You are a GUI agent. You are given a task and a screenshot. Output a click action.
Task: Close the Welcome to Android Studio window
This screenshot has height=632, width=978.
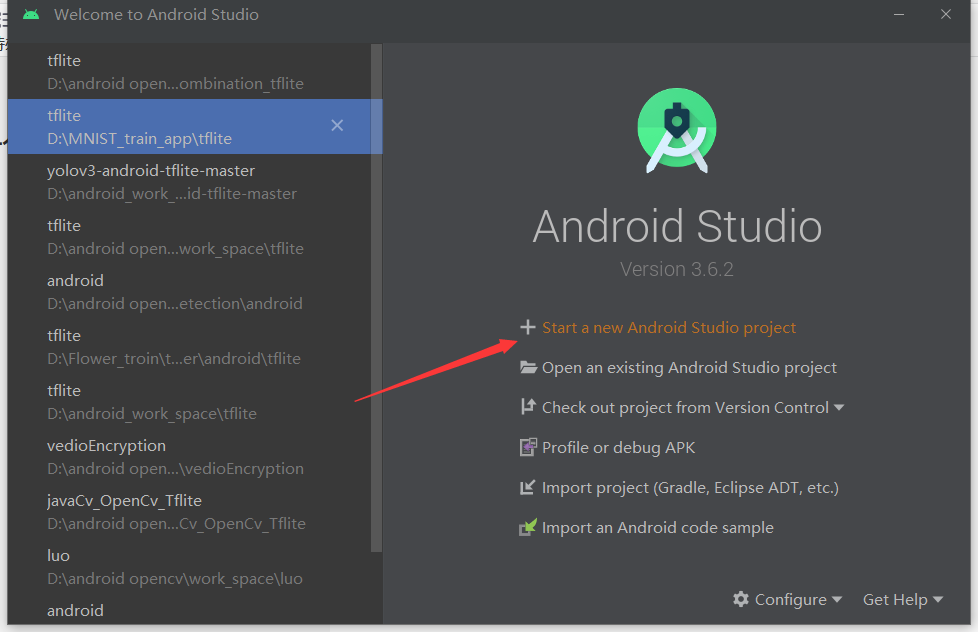click(x=946, y=14)
